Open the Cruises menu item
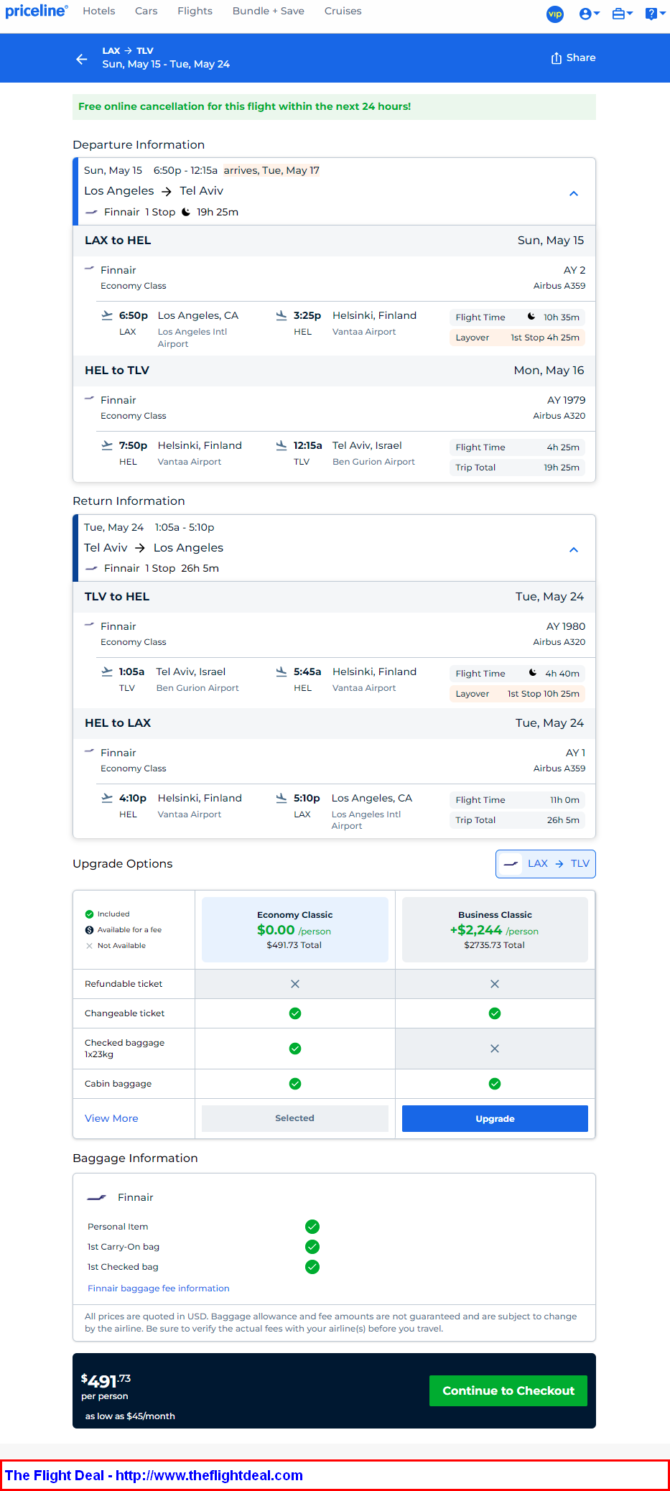Screen dimensions: 670x1491 (x=343, y=11)
